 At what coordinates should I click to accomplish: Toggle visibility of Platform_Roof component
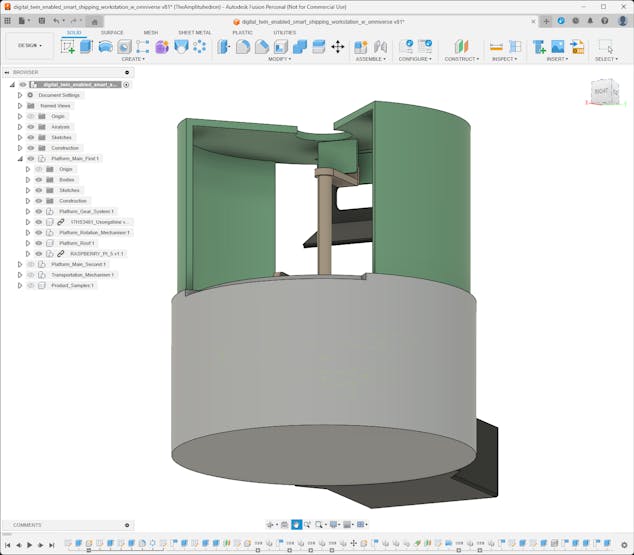pos(39,243)
